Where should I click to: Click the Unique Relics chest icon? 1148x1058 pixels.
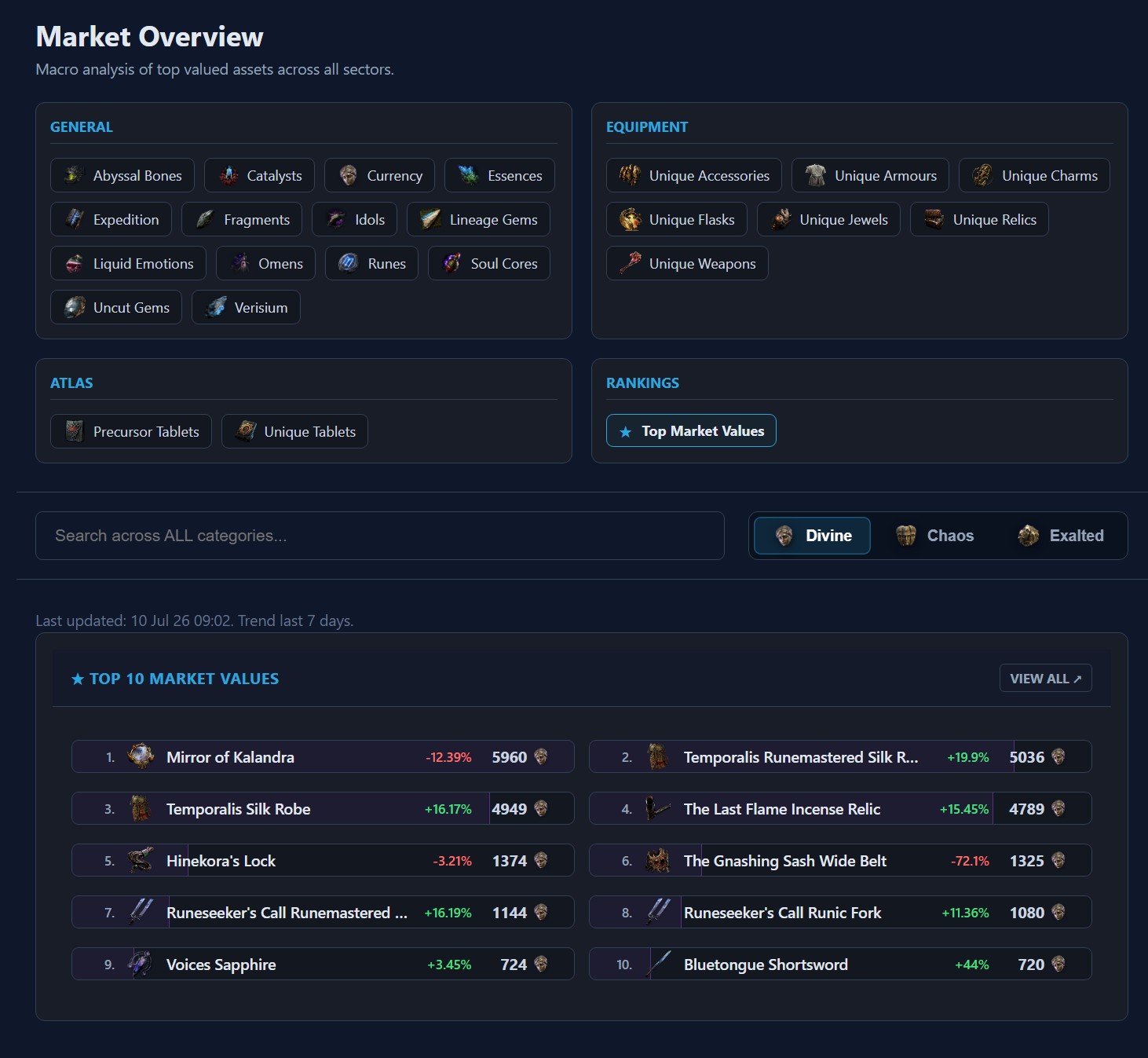[934, 219]
